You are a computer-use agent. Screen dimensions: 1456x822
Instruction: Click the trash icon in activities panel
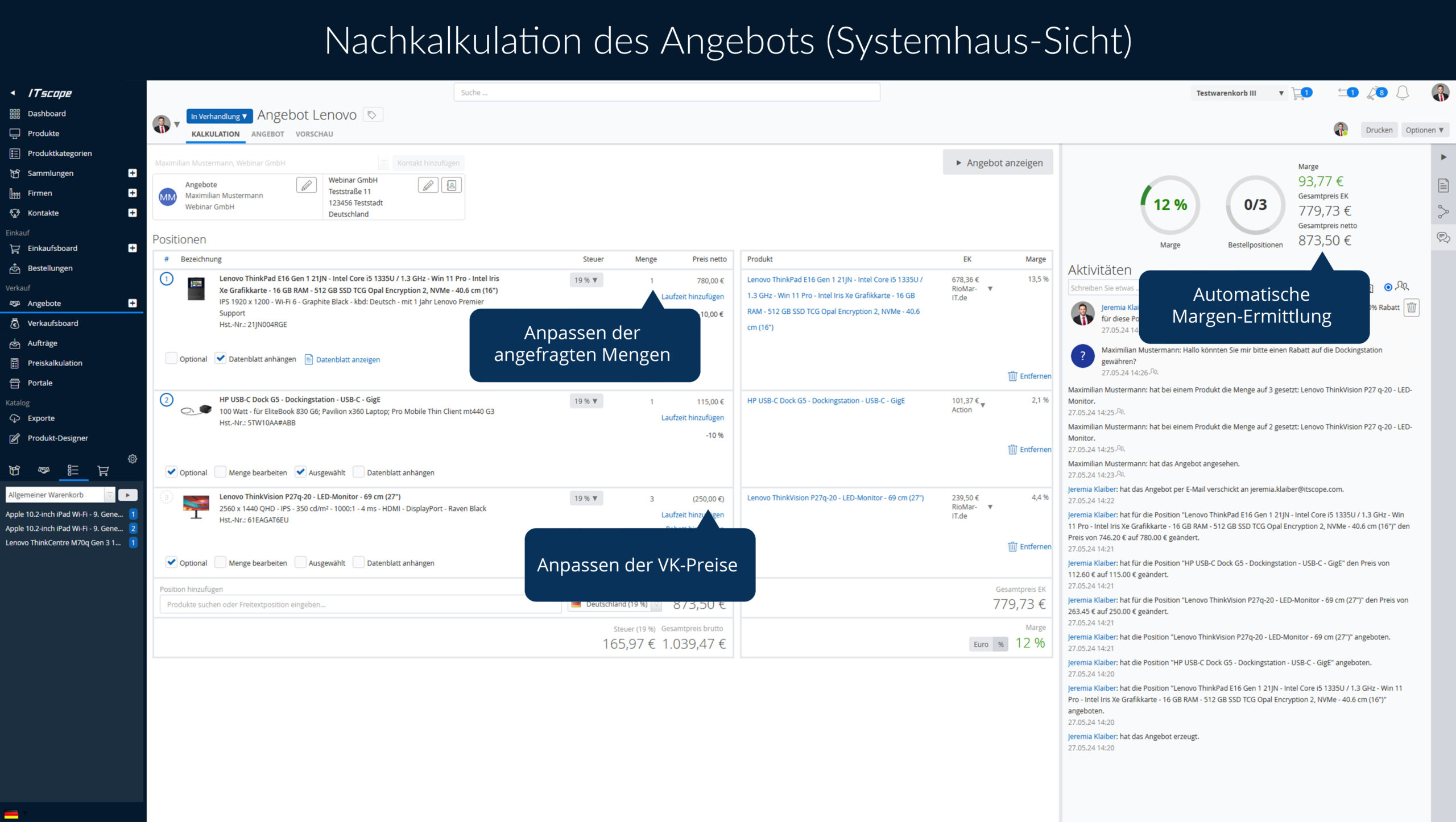1412,308
